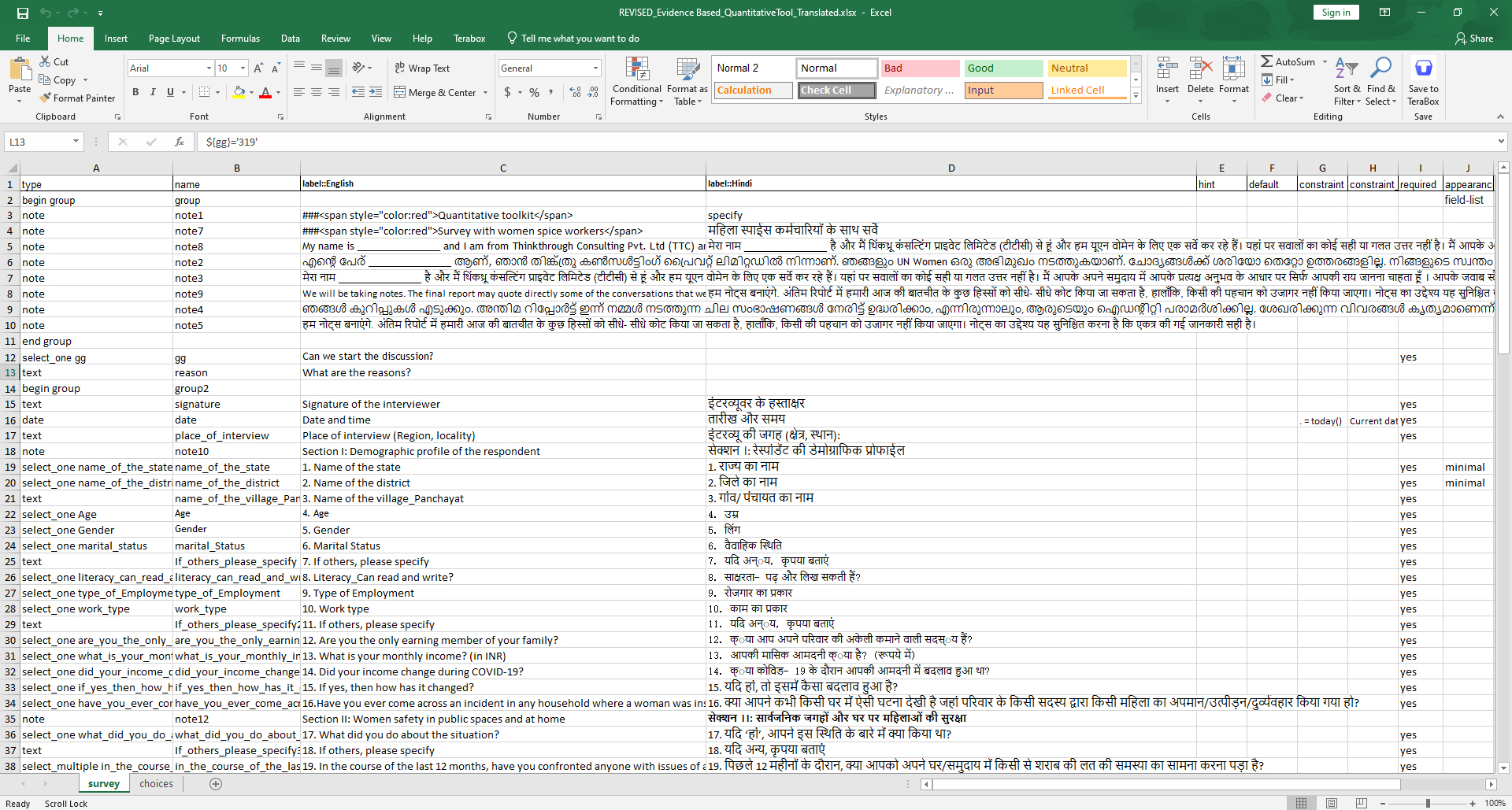Open the File menu
1512x810 pixels.
tap(23, 39)
